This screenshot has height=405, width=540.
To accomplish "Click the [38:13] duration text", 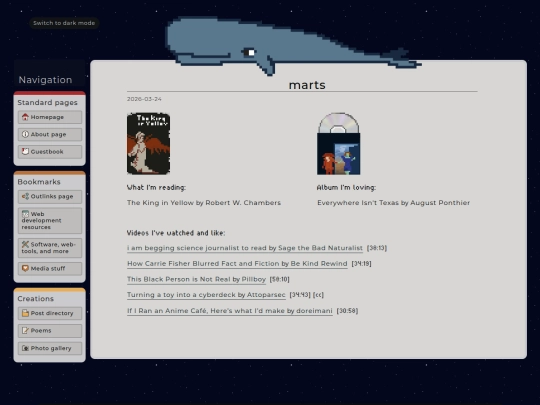I will coord(377,248).
